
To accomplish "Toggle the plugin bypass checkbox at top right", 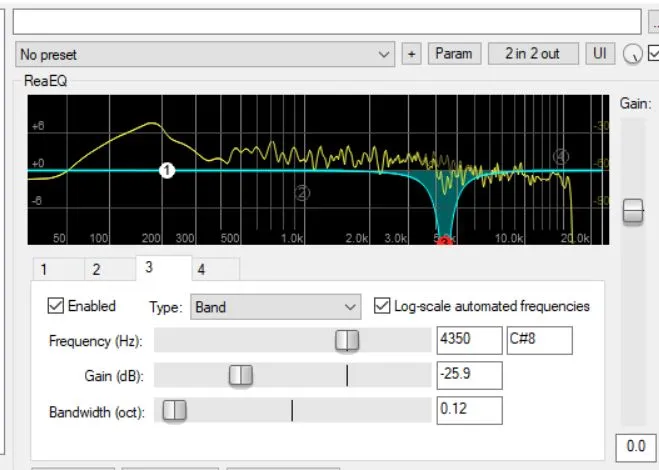I will pos(653,54).
